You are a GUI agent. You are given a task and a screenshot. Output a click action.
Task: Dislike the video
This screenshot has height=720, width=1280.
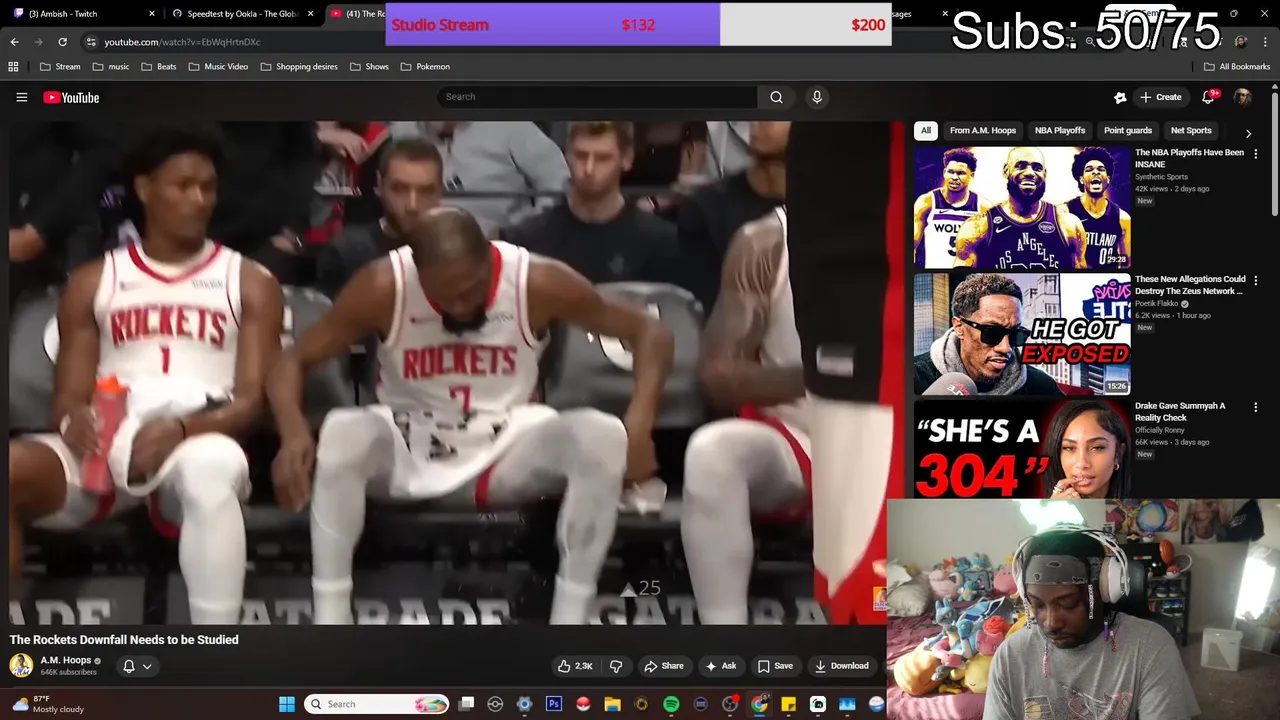616,666
